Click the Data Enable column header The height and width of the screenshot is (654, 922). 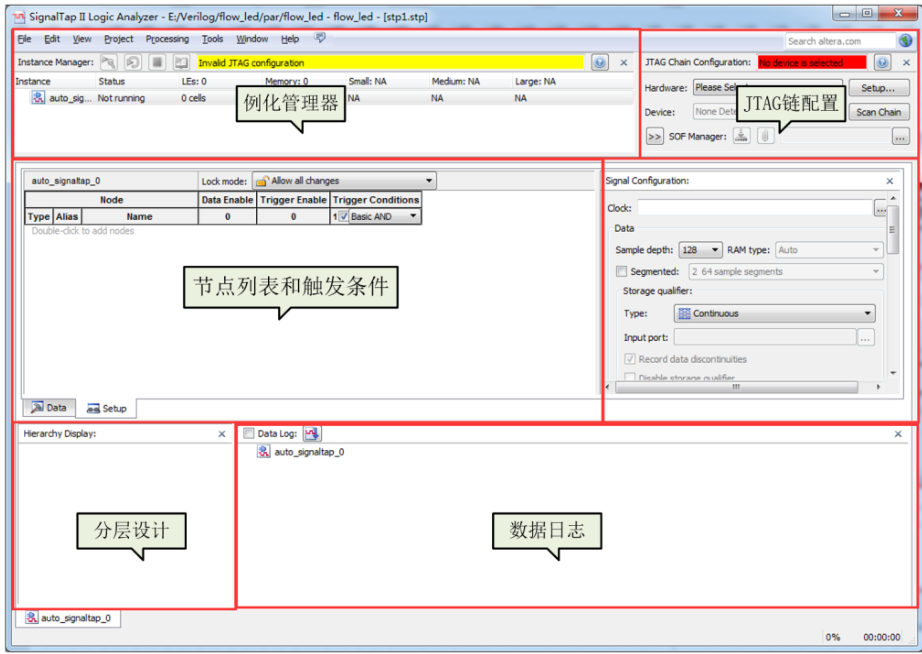tap(228, 200)
